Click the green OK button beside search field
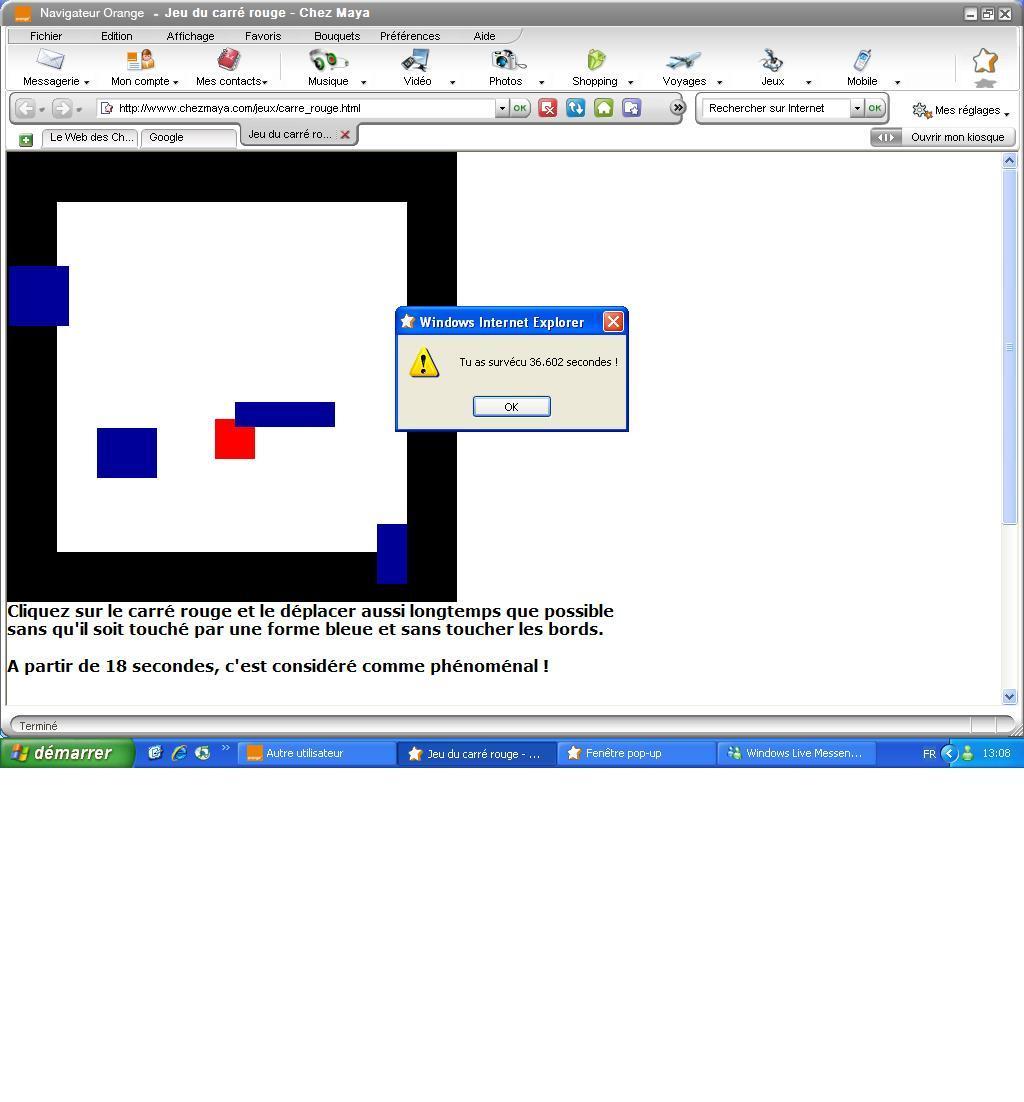Viewport: 1024px width, 1102px height. 874,108
